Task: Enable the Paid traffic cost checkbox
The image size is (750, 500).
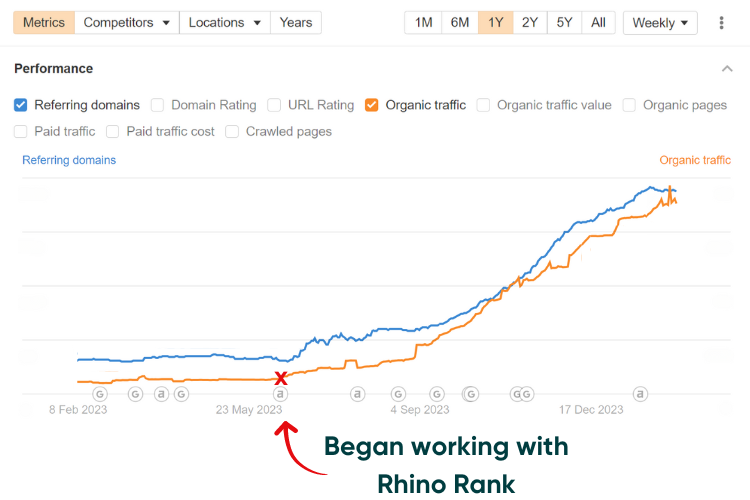Action: pyautogui.click(x=112, y=132)
